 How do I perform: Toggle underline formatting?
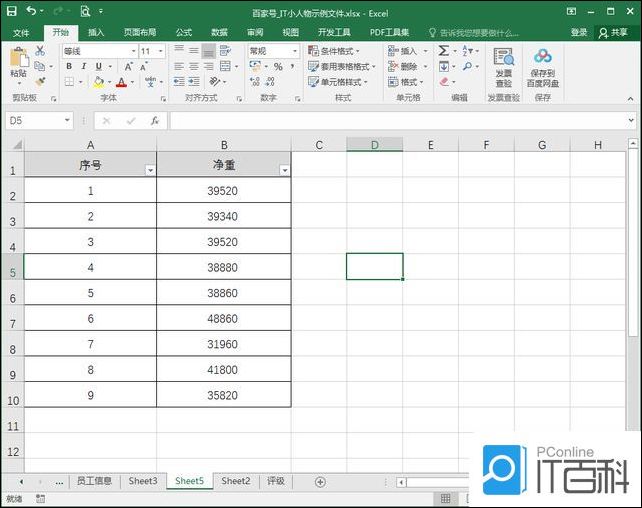tap(98, 67)
